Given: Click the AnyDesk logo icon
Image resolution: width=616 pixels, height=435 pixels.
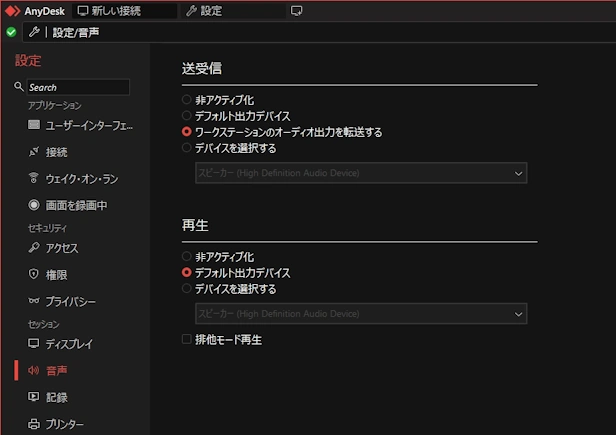Looking at the screenshot, I should tap(12, 11).
